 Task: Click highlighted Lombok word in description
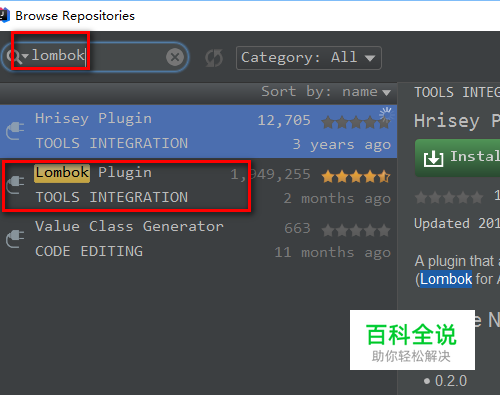point(446,279)
